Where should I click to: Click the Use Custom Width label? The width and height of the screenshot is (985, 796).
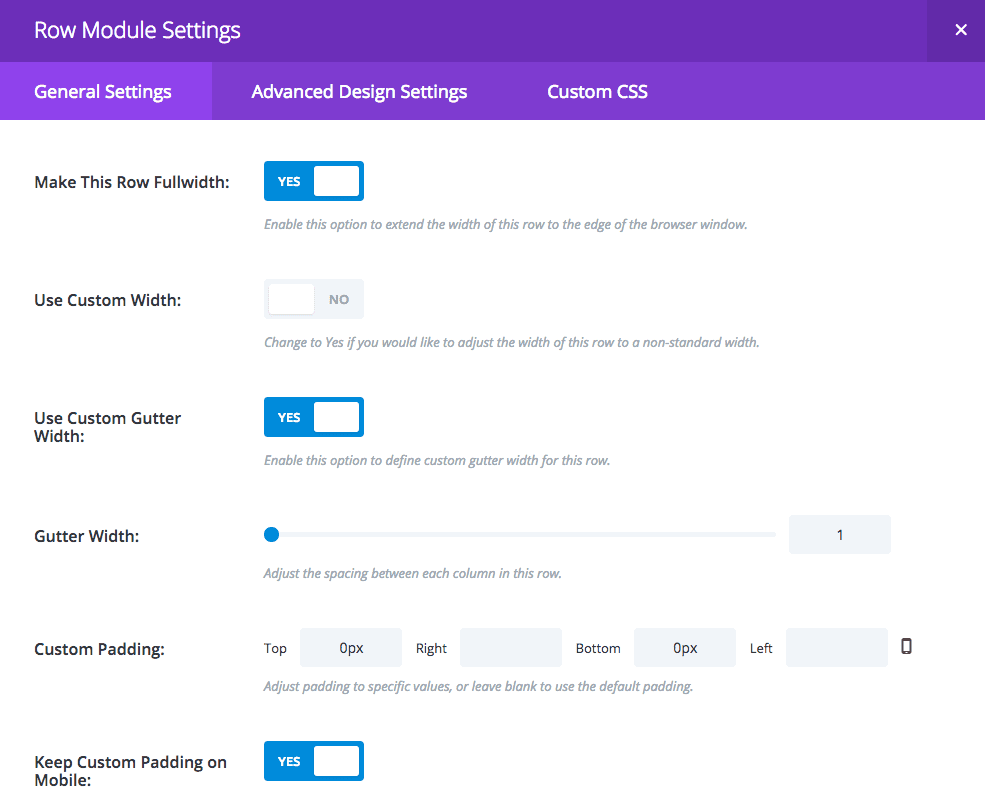[x=108, y=300]
